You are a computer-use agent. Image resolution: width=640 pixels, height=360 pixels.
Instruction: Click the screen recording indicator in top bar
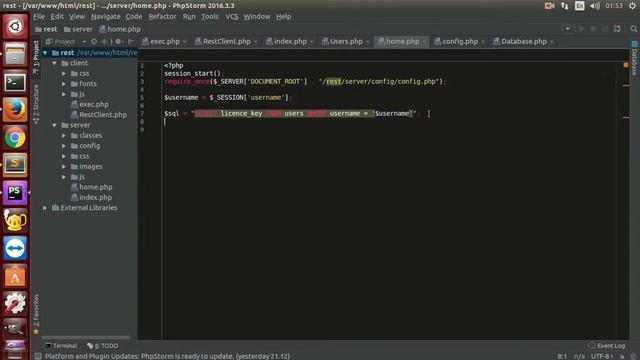pyautogui.click(x=549, y=6)
